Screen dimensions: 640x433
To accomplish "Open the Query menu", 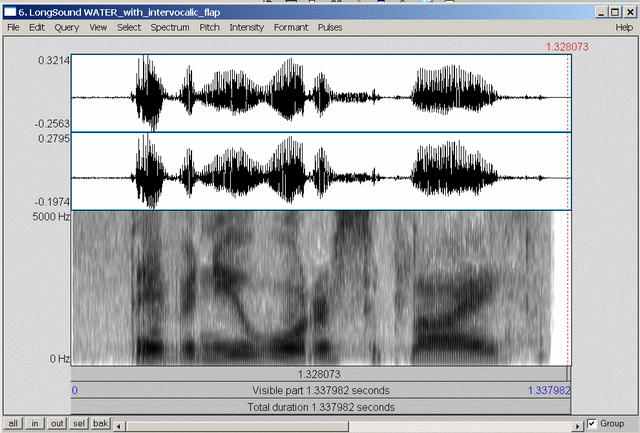I will point(67,27).
